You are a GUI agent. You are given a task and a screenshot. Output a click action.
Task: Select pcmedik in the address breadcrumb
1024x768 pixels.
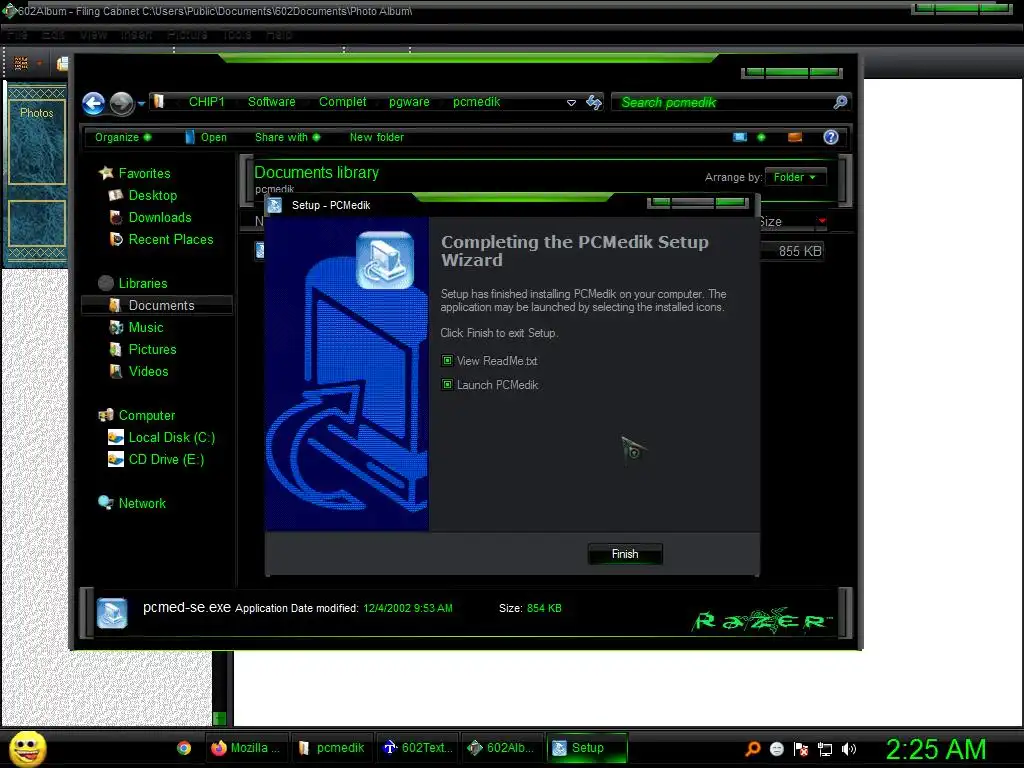tap(477, 101)
